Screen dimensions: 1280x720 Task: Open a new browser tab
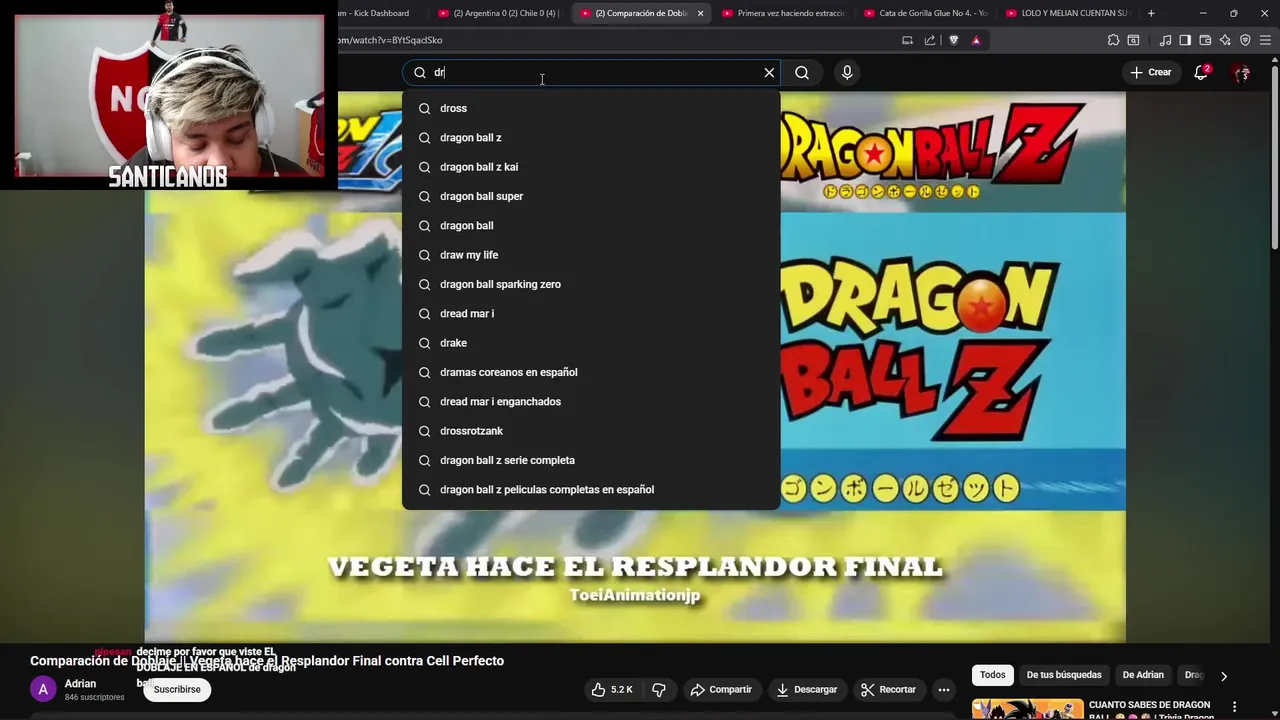point(1151,13)
